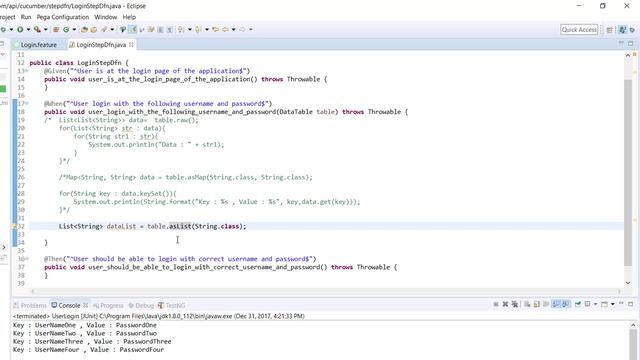Click the DataTable parameter type on line 18
The image size is (640, 360).
point(296,112)
